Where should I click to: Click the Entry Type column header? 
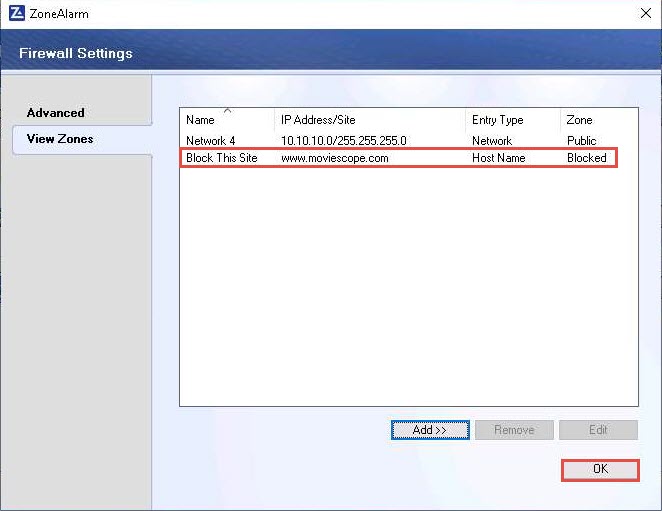click(x=513, y=120)
